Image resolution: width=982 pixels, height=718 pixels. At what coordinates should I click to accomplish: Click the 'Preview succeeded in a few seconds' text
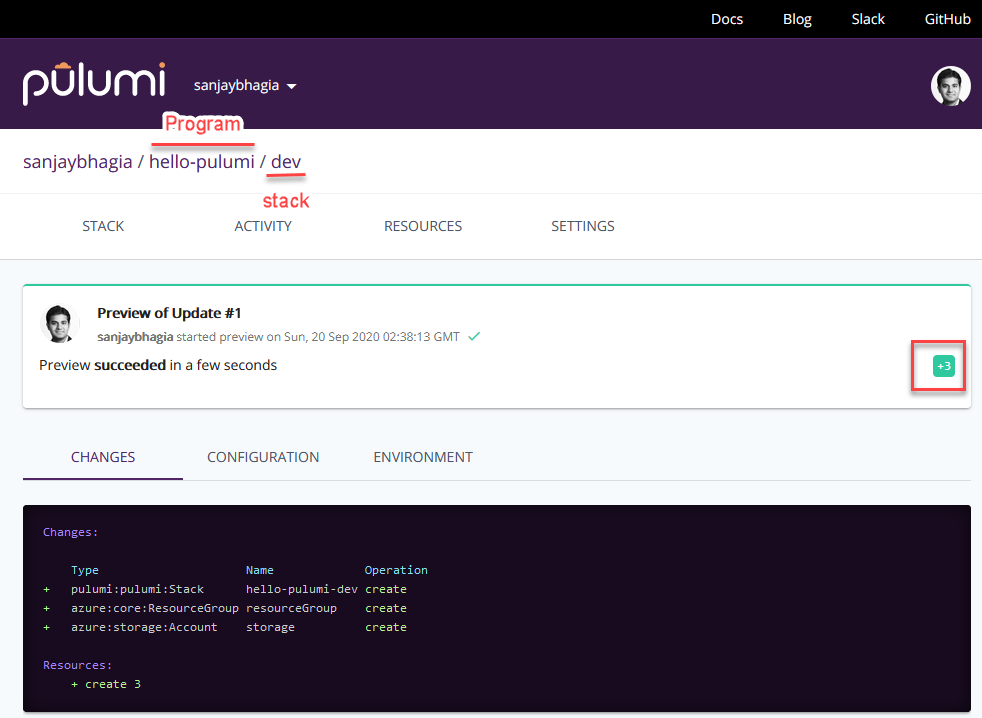click(x=158, y=365)
